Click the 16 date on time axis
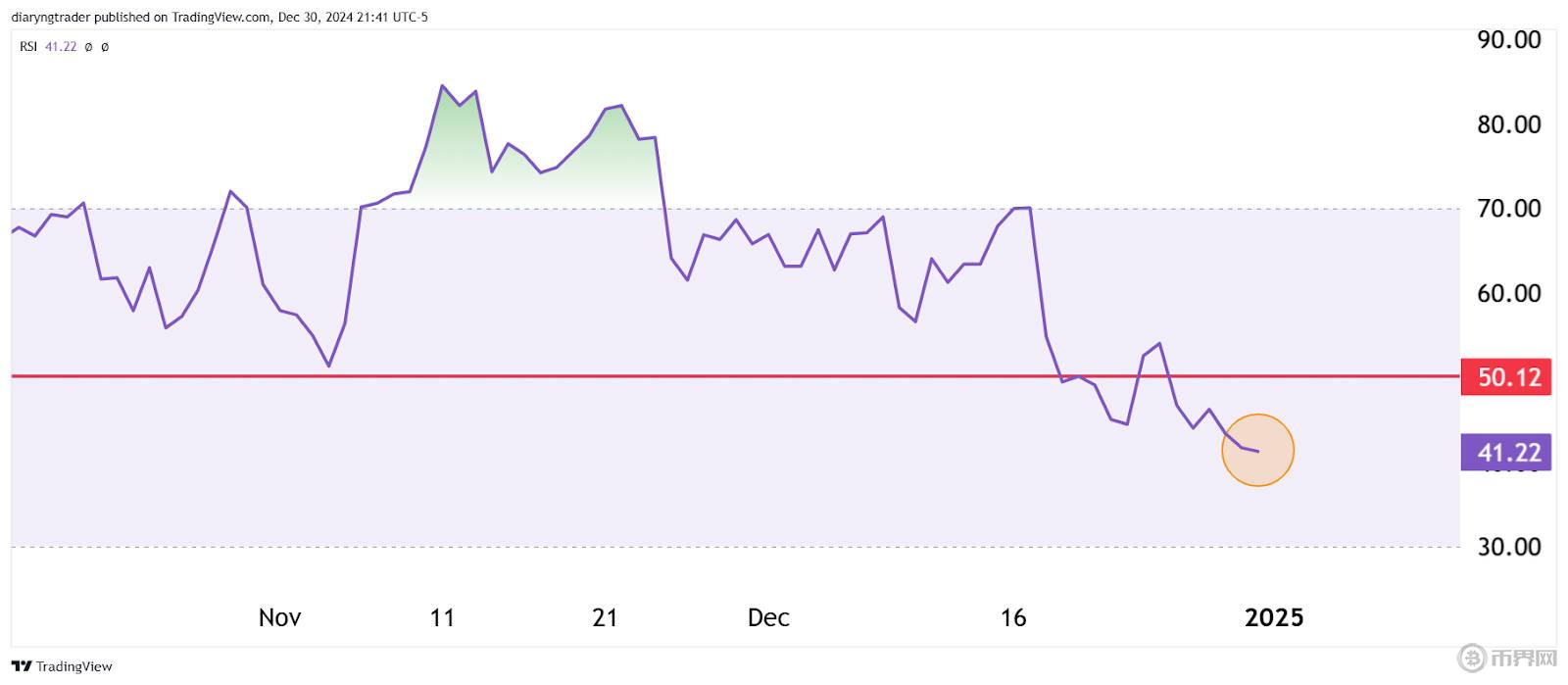This screenshot has width=1568, height=685. click(x=1013, y=617)
